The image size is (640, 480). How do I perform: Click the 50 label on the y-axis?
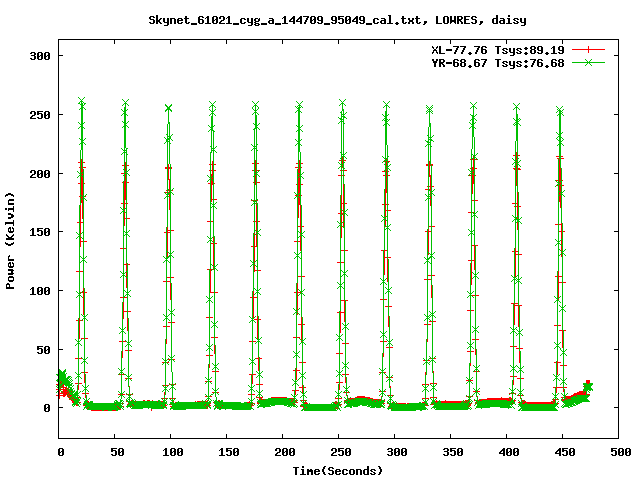click(43, 349)
